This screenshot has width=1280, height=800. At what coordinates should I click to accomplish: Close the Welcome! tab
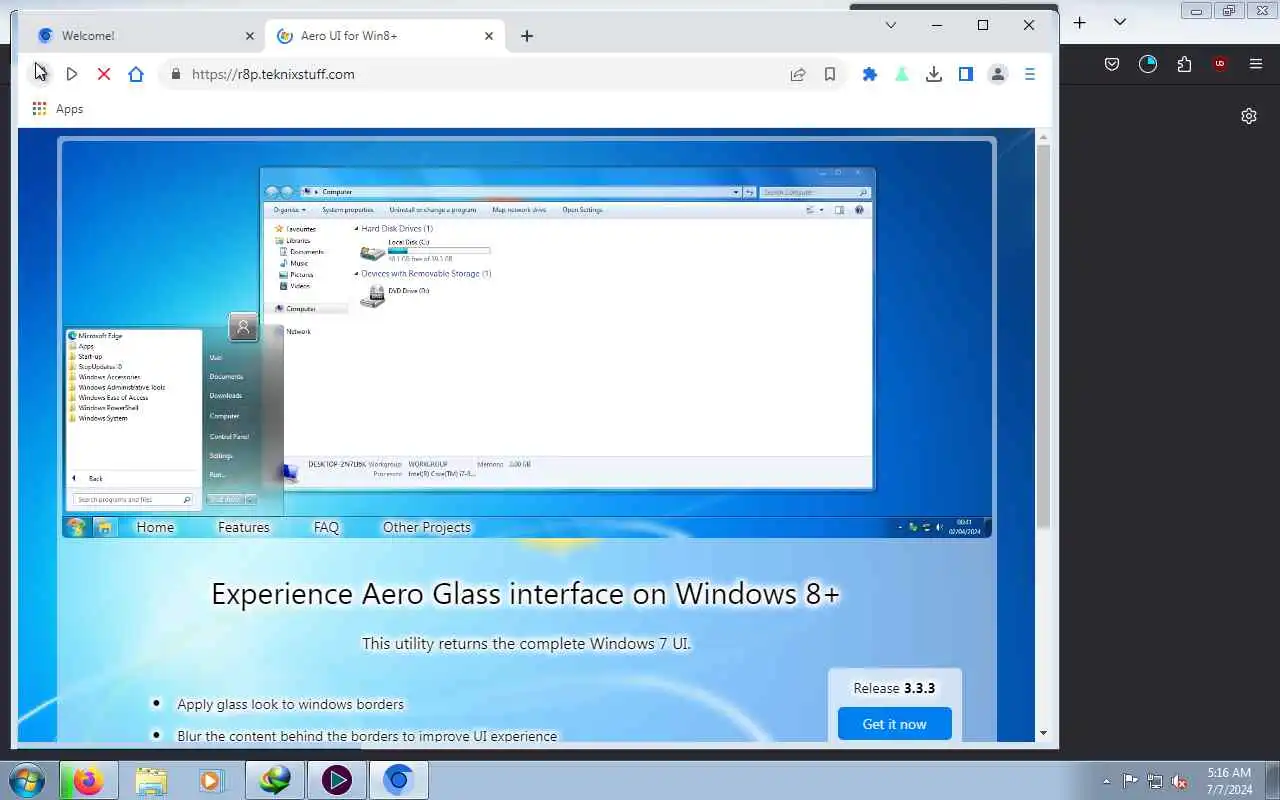point(250,36)
